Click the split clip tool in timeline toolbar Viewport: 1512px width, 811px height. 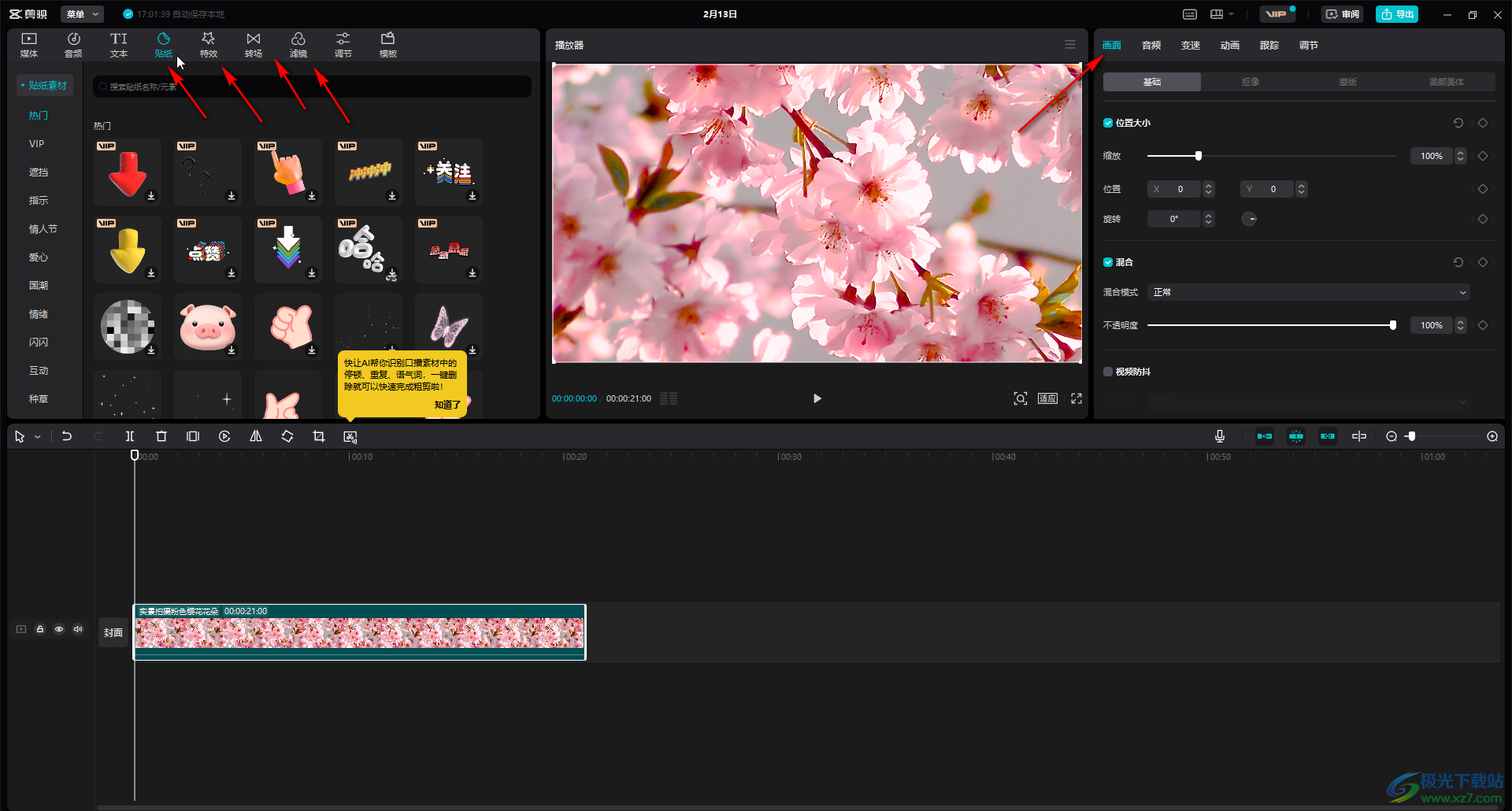click(130, 436)
